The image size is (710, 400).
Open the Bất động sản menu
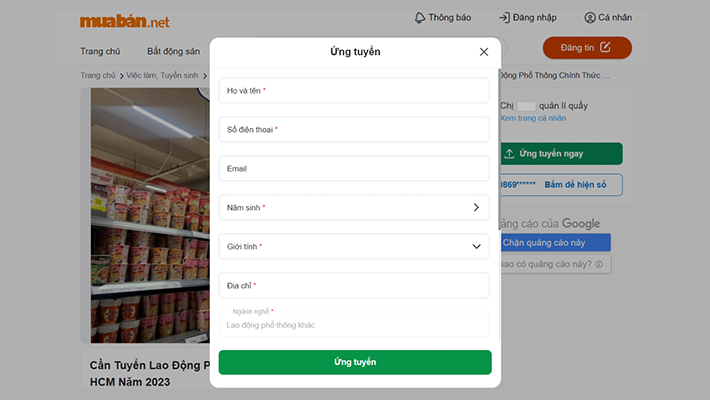(173, 51)
